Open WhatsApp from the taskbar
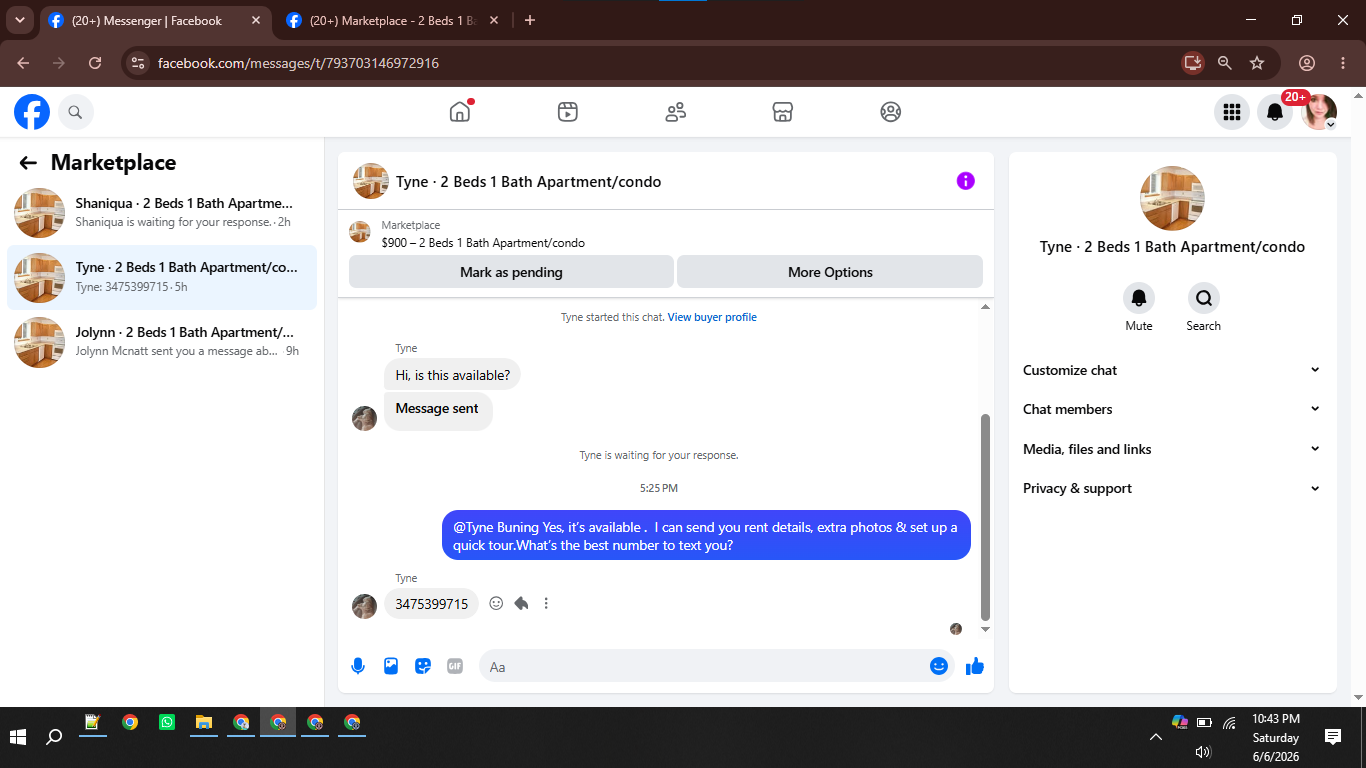 coord(166,722)
